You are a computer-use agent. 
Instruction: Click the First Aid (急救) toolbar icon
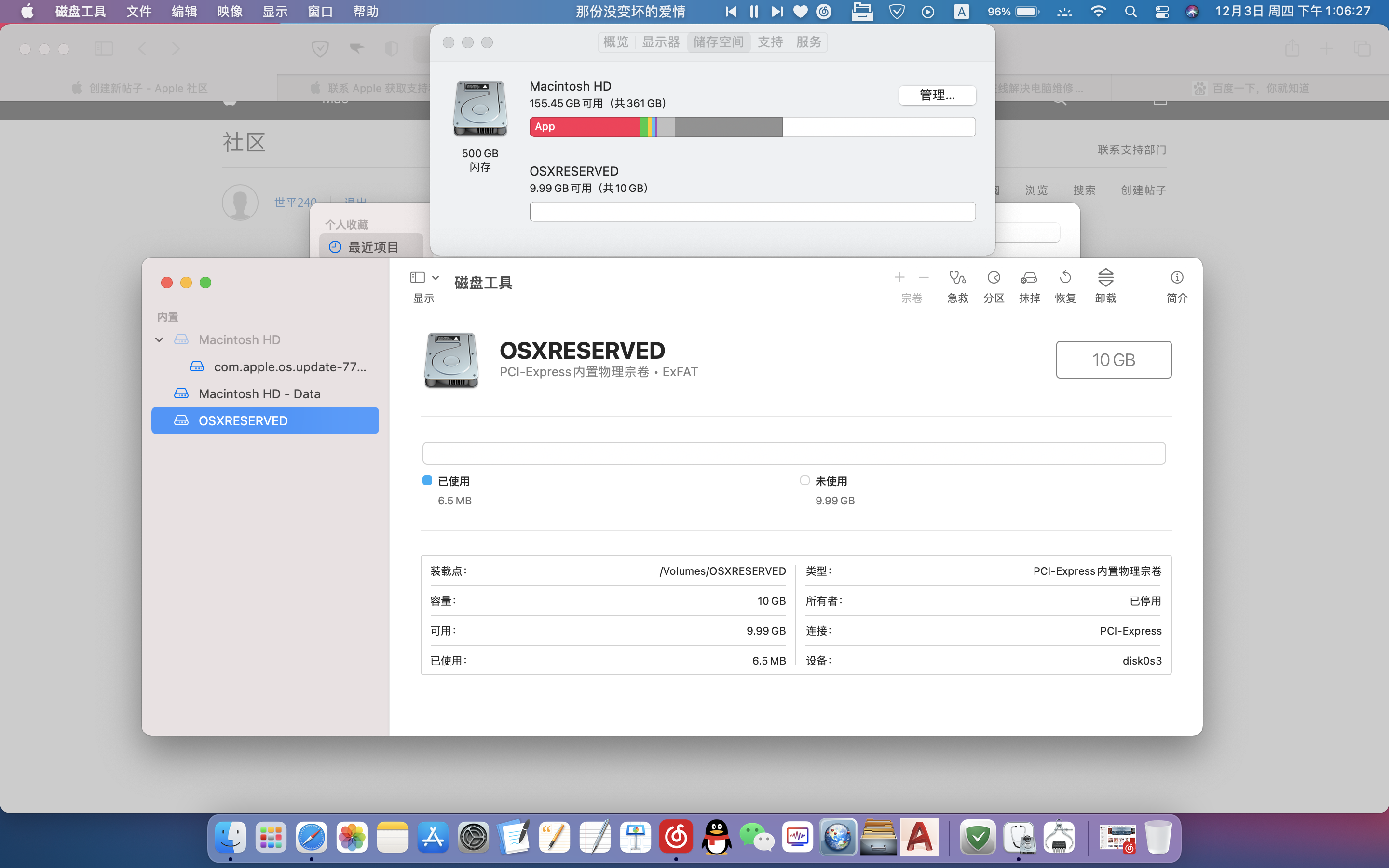pos(957,278)
